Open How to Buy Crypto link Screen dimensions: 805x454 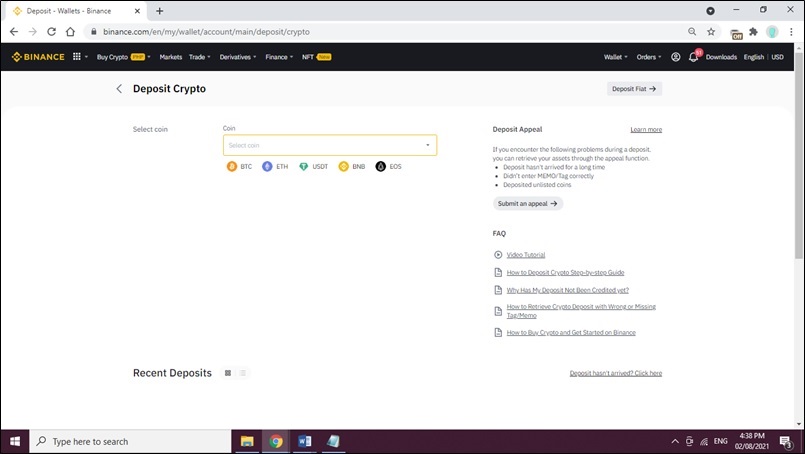pyautogui.click(x=571, y=333)
